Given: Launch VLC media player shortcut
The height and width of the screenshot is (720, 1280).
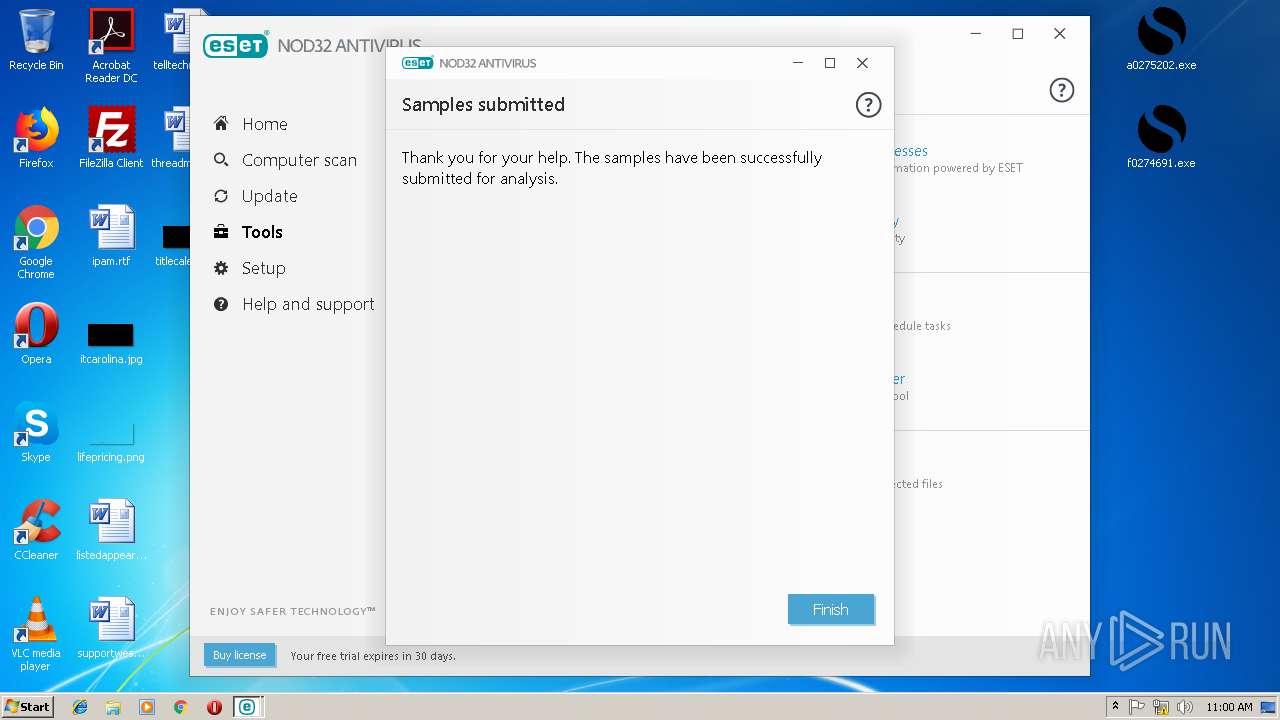Looking at the screenshot, I should [x=36, y=634].
